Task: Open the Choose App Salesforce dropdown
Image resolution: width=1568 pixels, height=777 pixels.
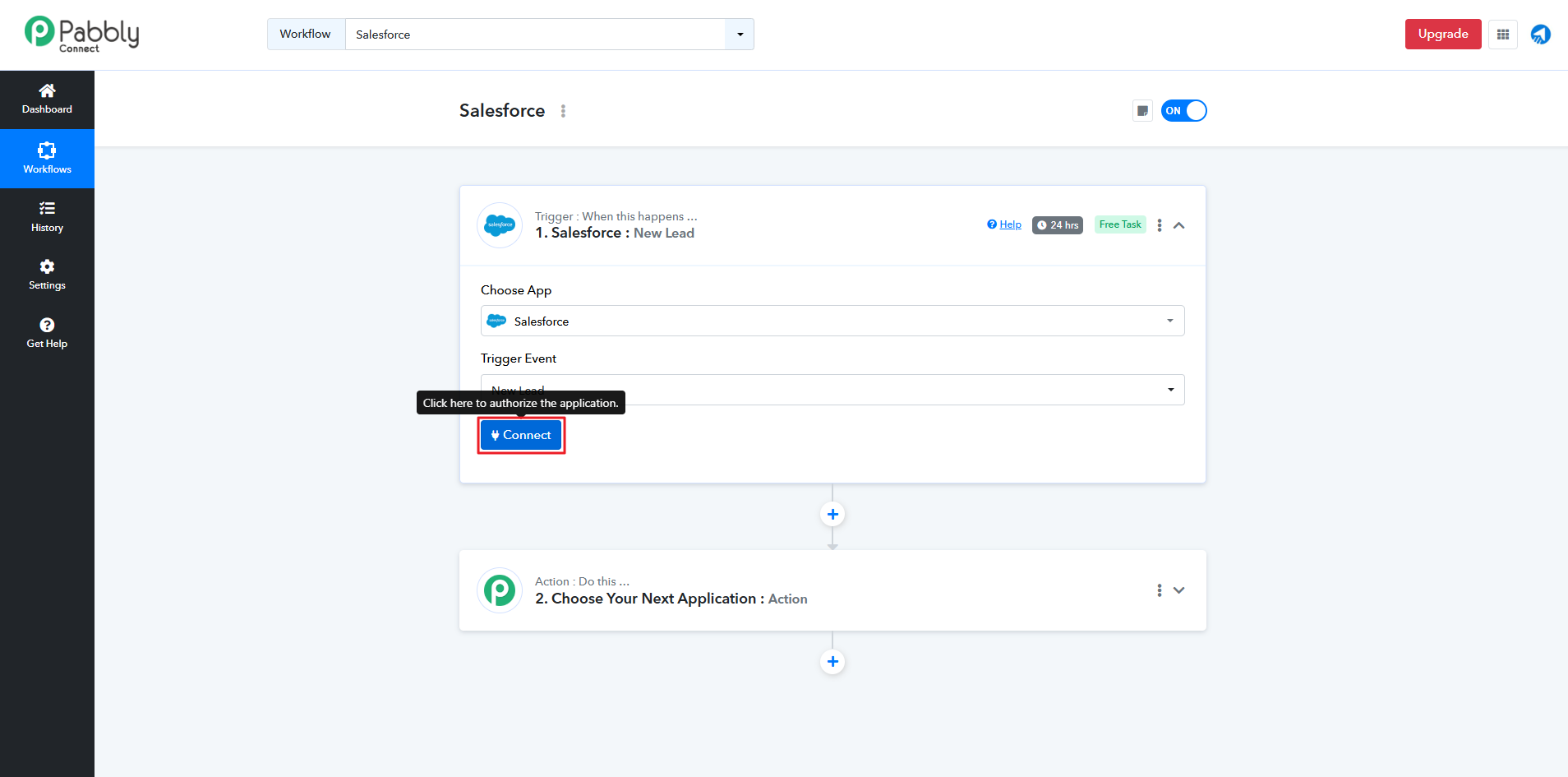Action: click(x=832, y=321)
